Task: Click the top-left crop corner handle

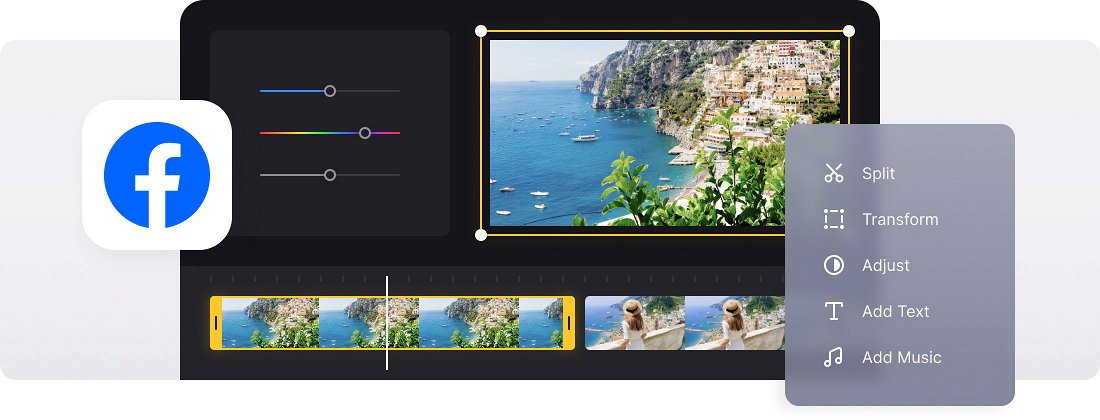Action: (x=481, y=31)
